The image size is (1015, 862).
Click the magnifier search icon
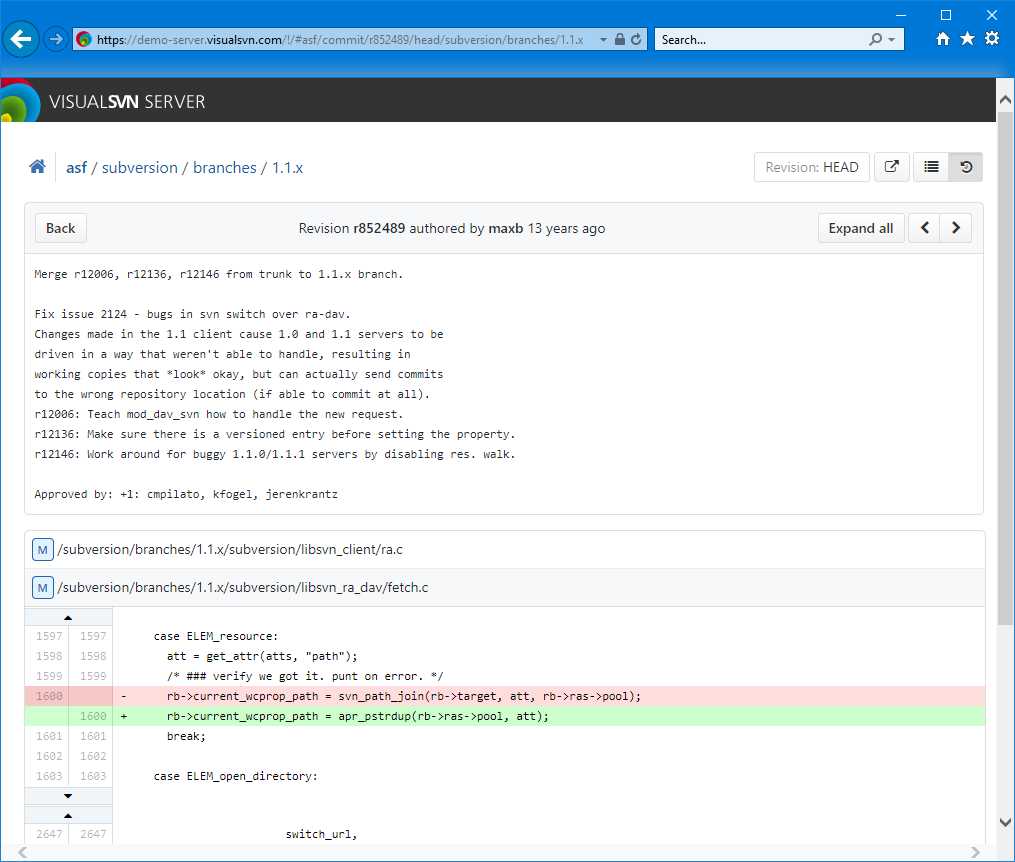coord(875,39)
